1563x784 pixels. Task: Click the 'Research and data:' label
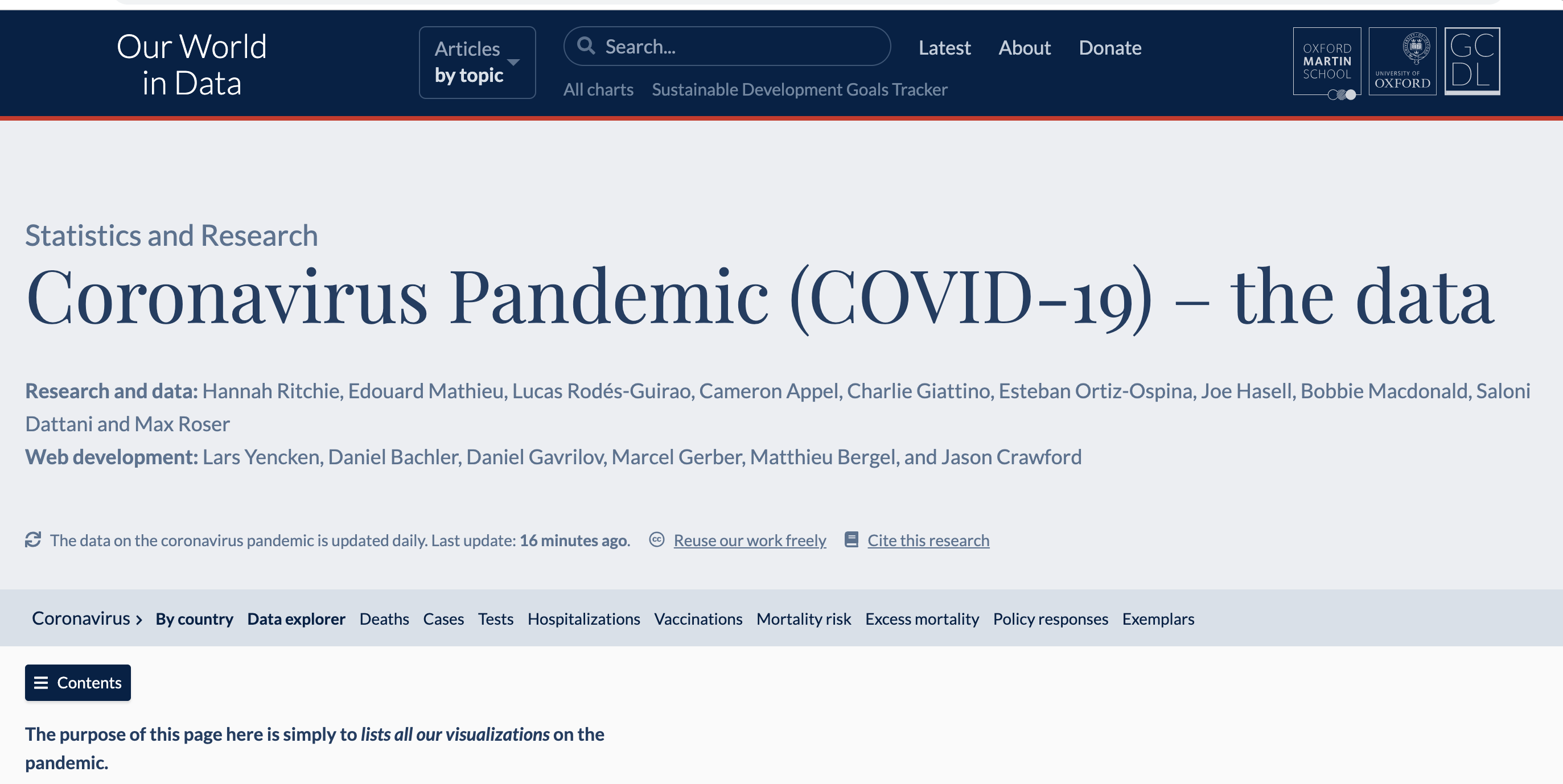112,391
